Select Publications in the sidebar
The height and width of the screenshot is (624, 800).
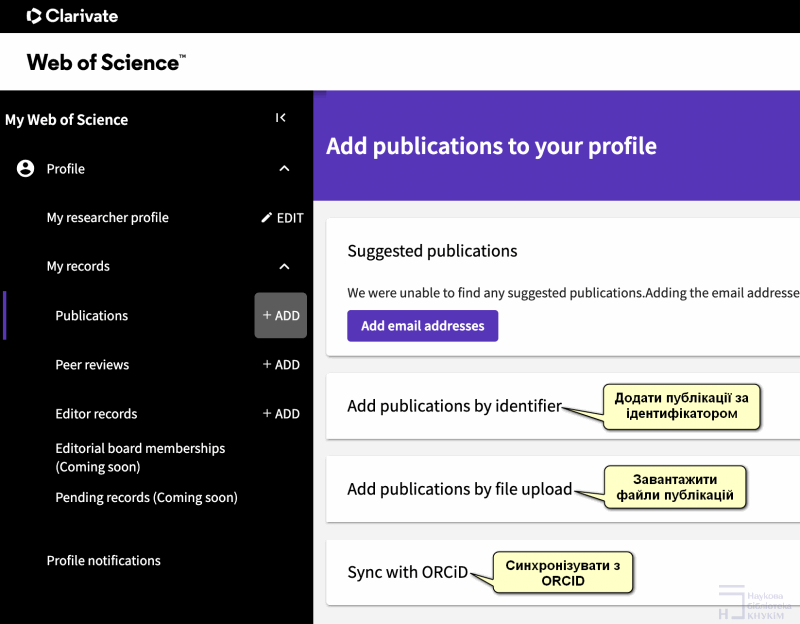92,316
